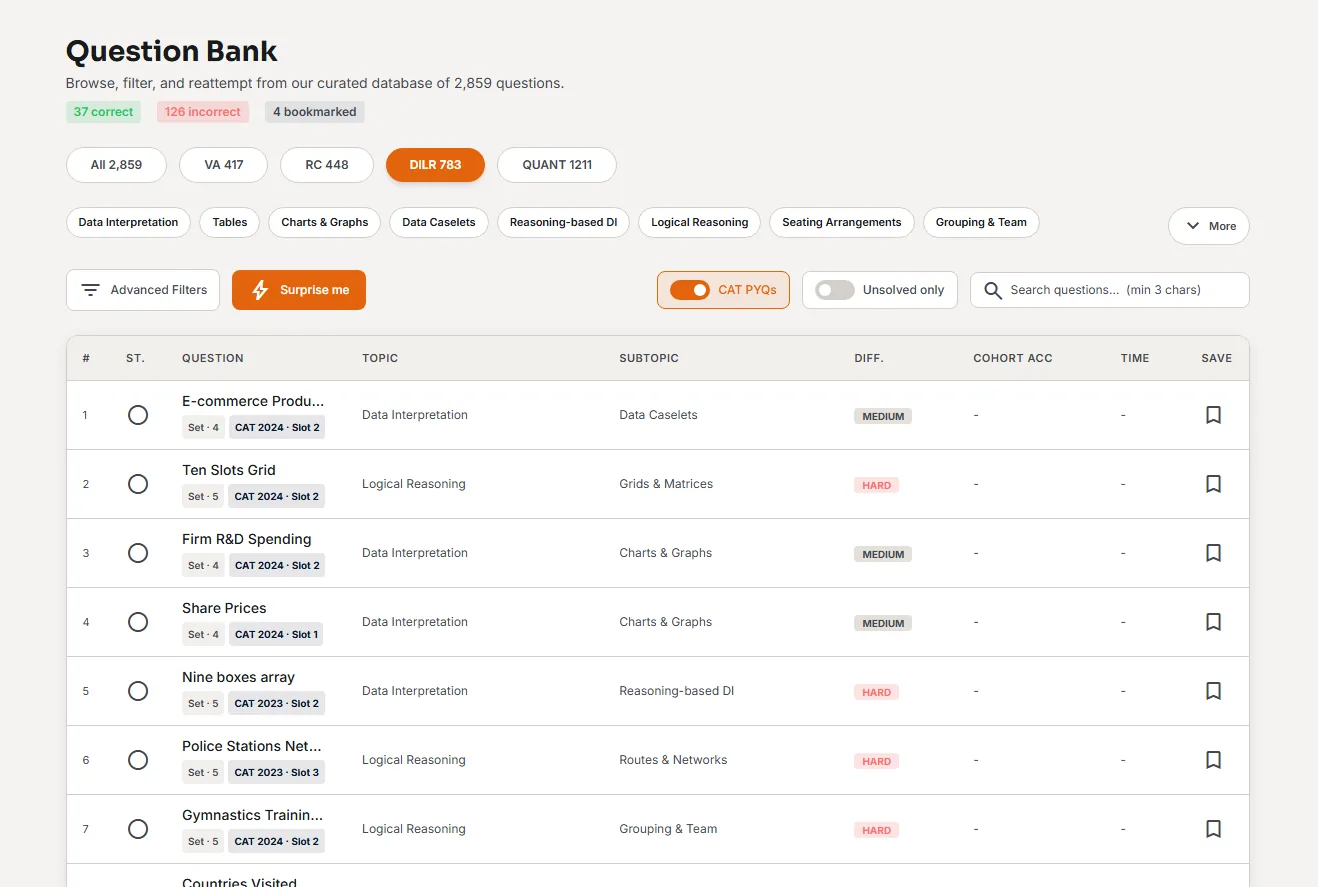Select the VA 417 section tab
This screenshot has height=887, width=1318.
point(223,165)
